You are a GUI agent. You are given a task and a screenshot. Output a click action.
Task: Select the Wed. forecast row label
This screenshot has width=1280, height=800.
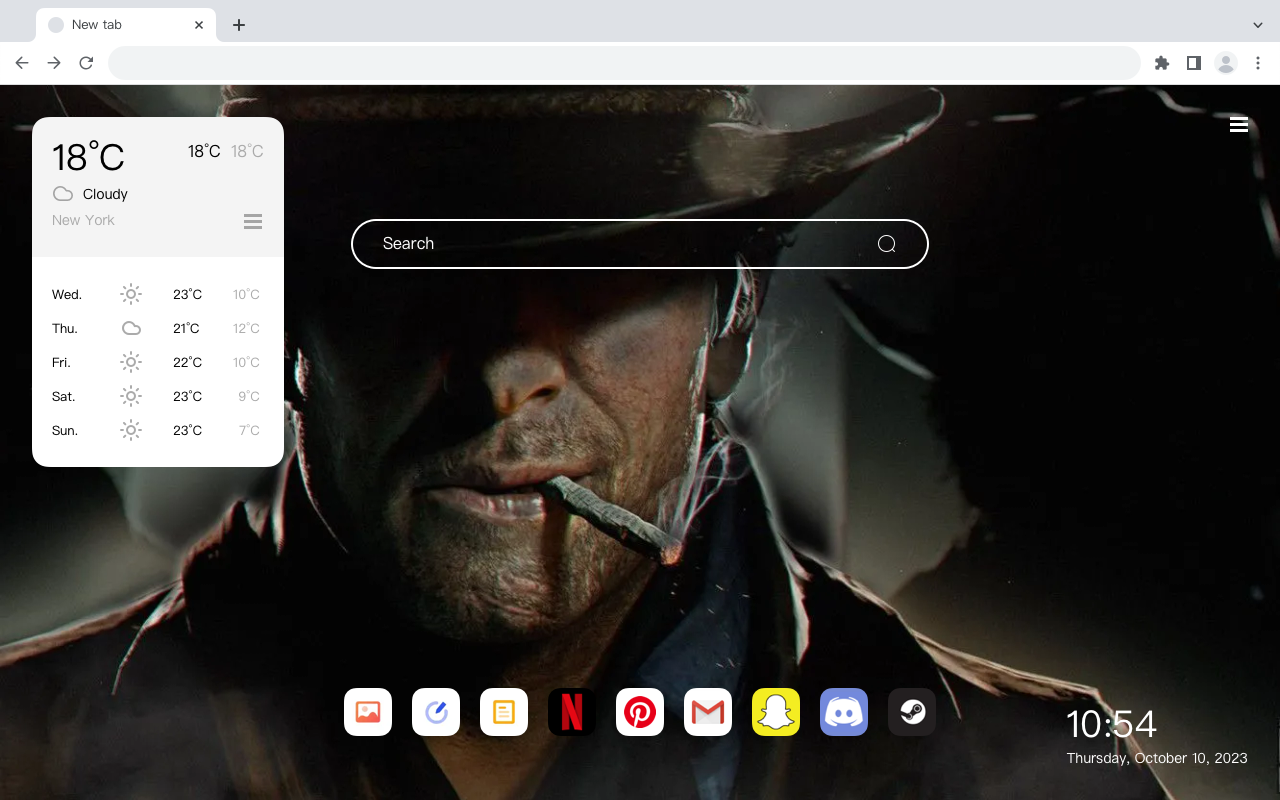[x=67, y=295]
